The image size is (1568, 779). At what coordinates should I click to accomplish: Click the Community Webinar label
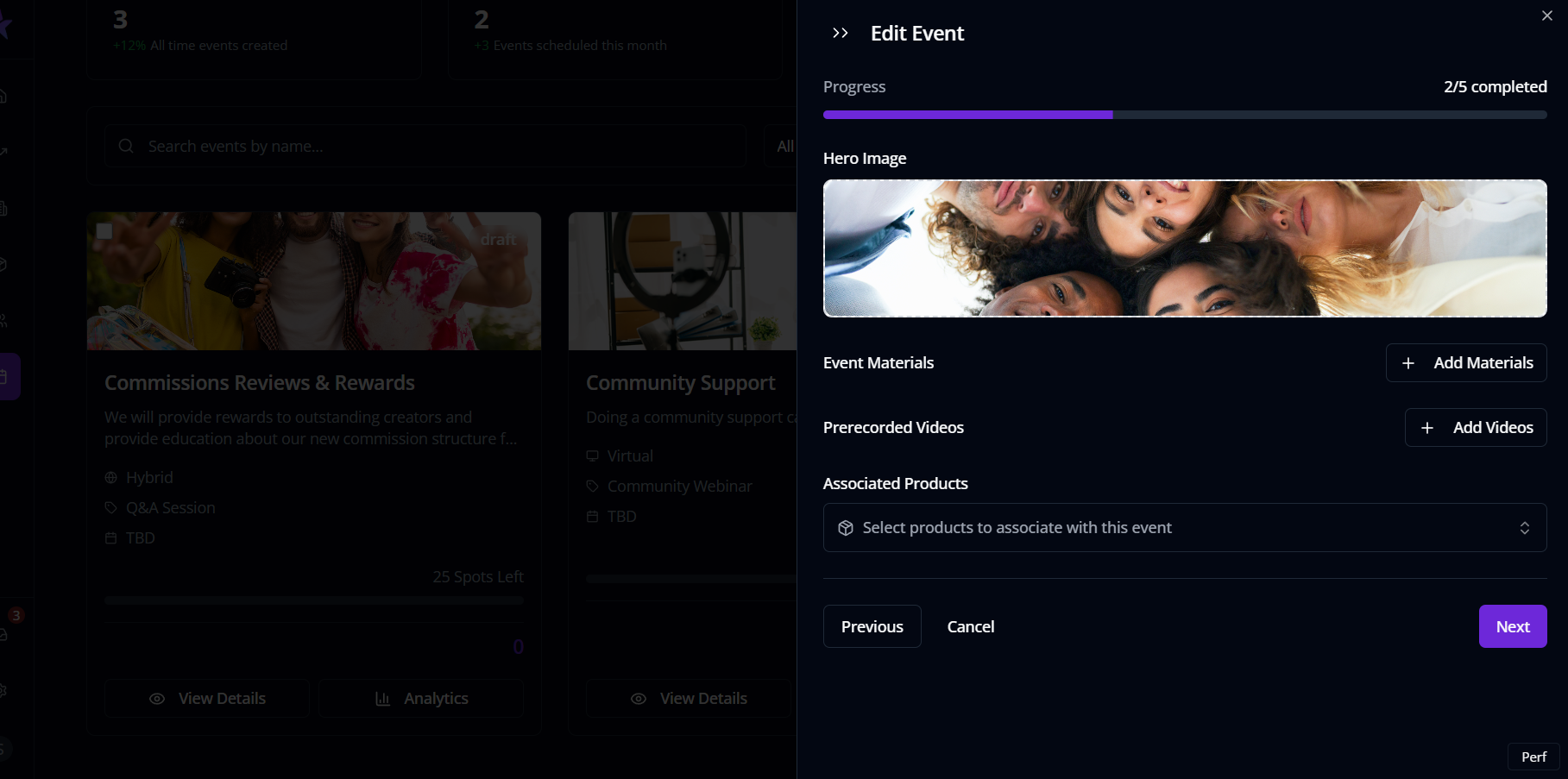click(x=680, y=487)
